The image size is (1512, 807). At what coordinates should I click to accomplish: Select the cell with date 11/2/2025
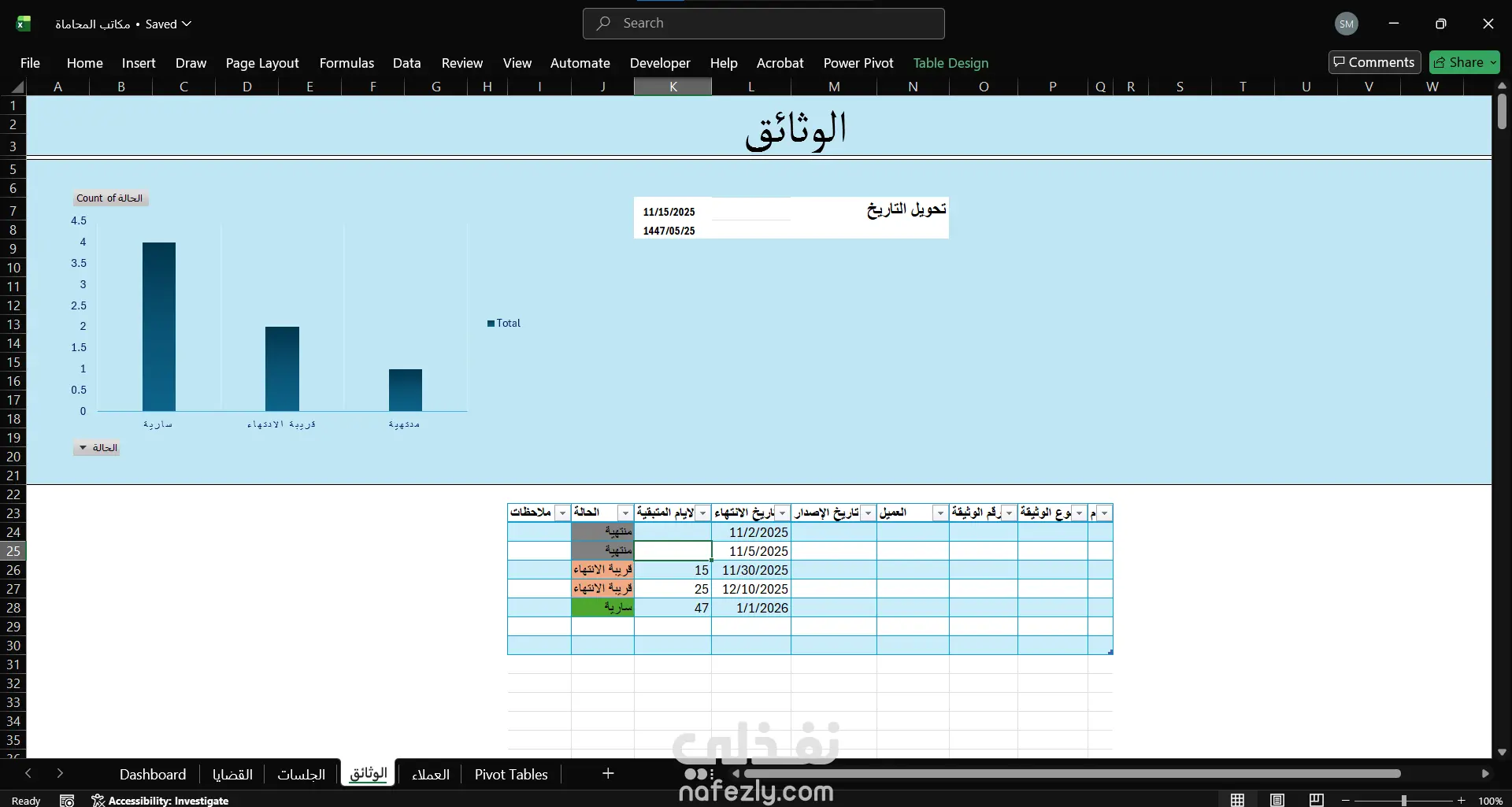(x=751, y=532)
